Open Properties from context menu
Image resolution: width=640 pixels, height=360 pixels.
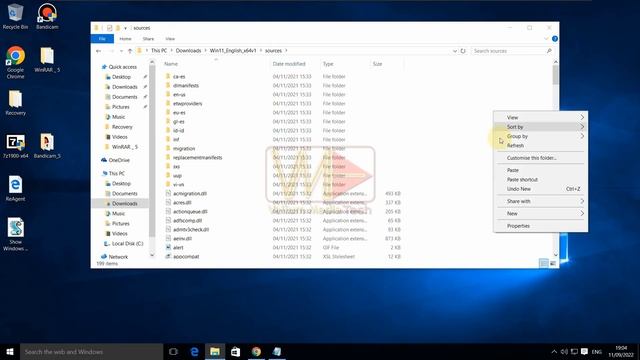point(540,226)
